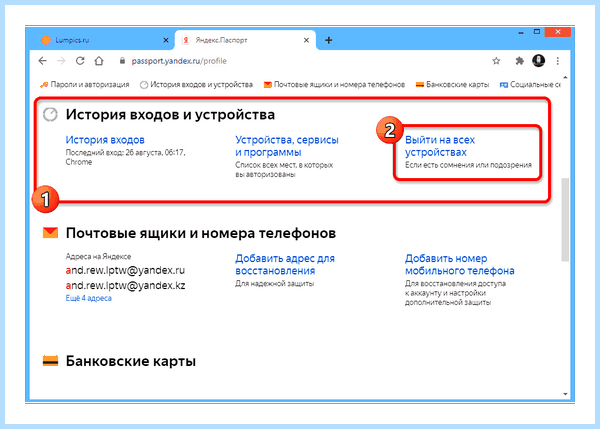Open the Социальные сети nav item
This screenshot has height=429, width=600.
click(x=530, y=85)
